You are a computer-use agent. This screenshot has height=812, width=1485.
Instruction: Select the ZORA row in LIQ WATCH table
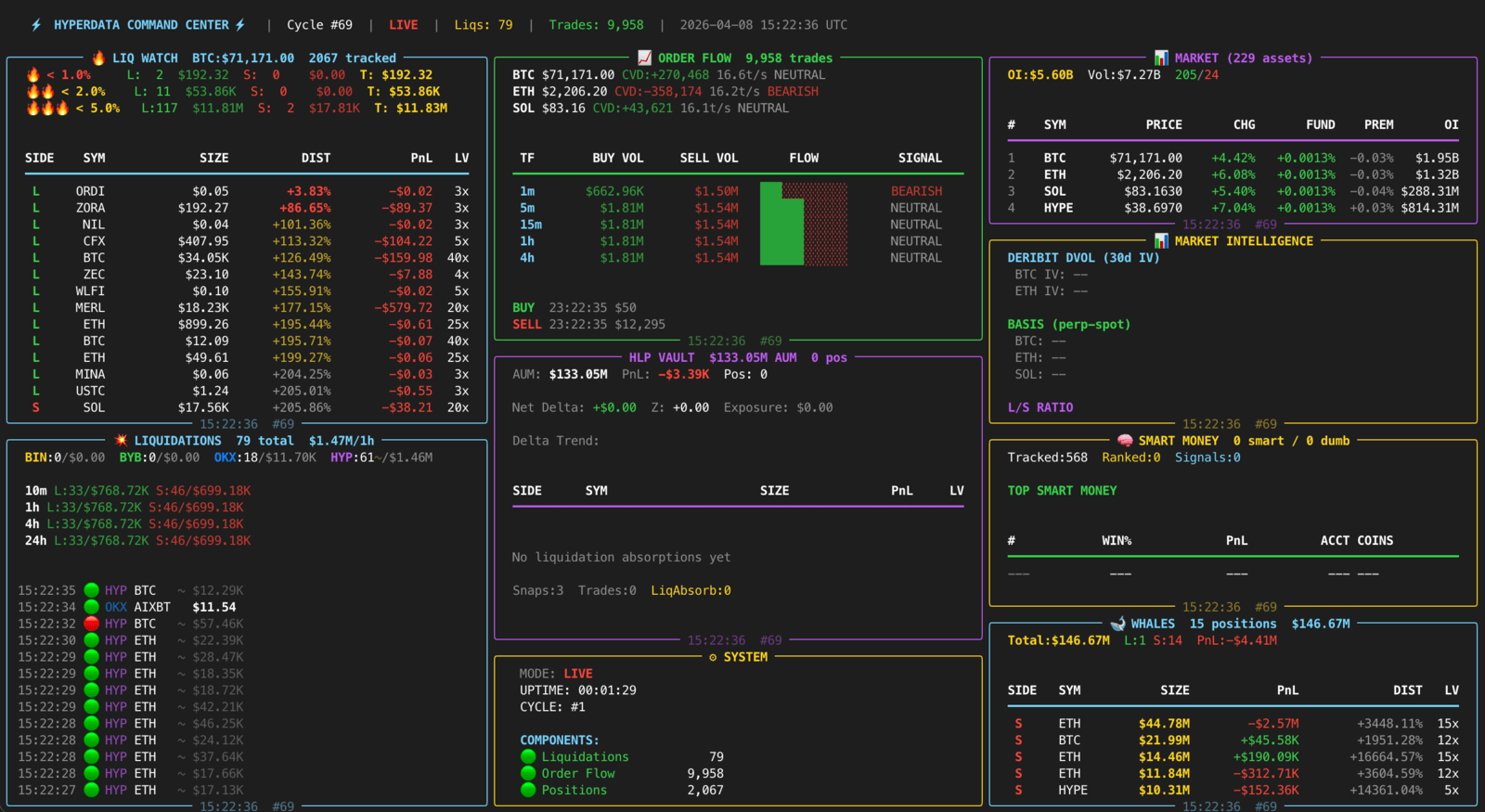pyautogui.click(x=247, y=208)
